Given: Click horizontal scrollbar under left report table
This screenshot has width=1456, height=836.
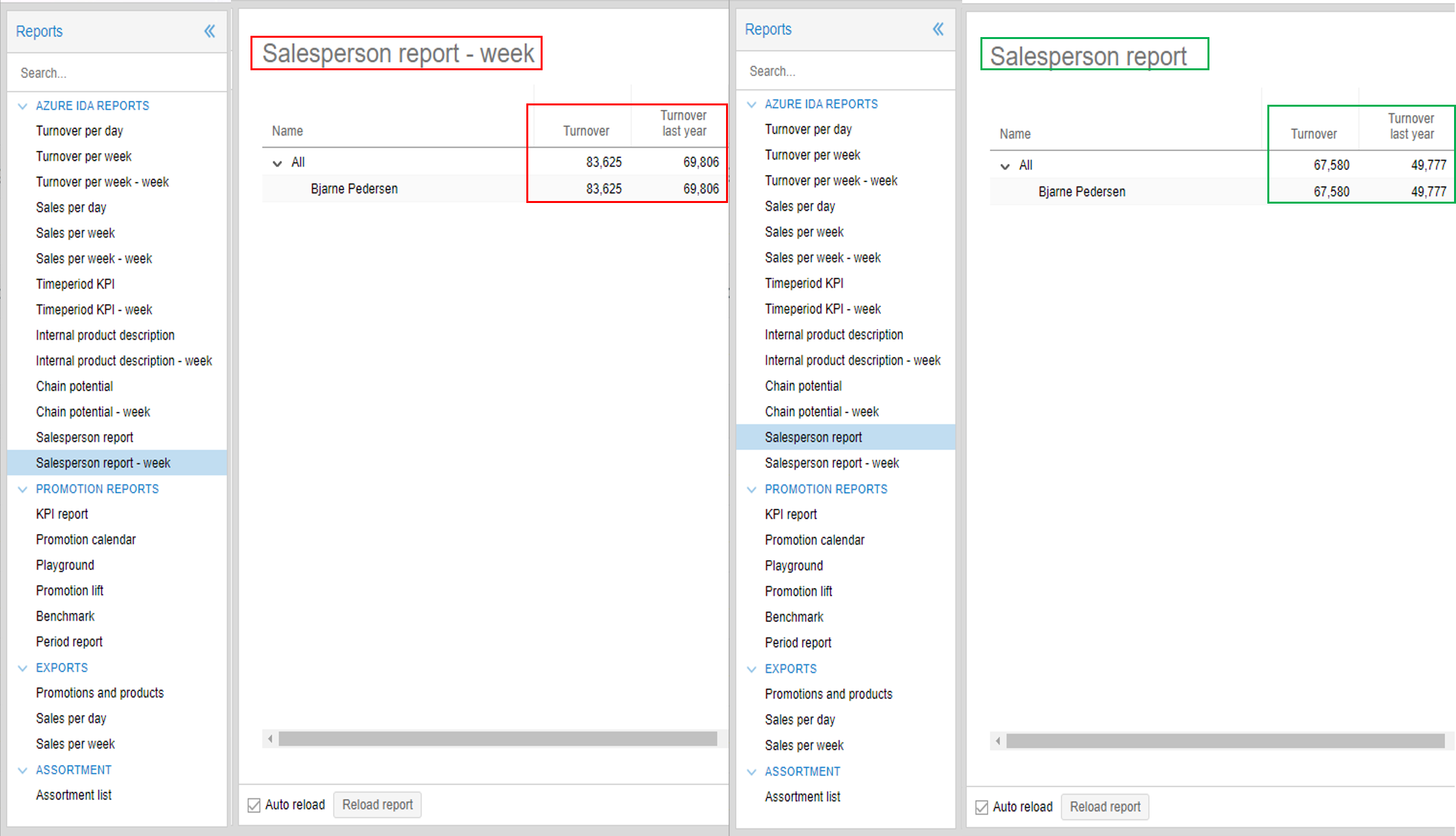Looking at the screenshot, I should coord(497,739).
